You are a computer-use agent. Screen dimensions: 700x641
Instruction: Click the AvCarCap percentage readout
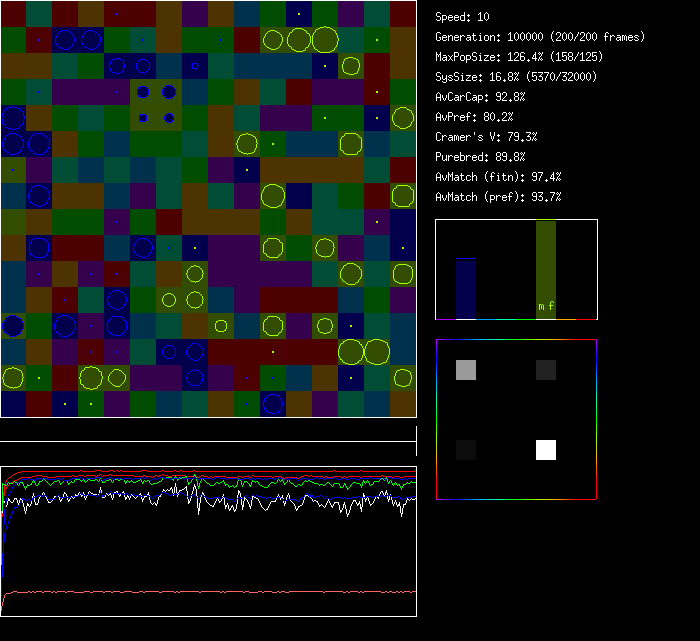click(480, 97)
